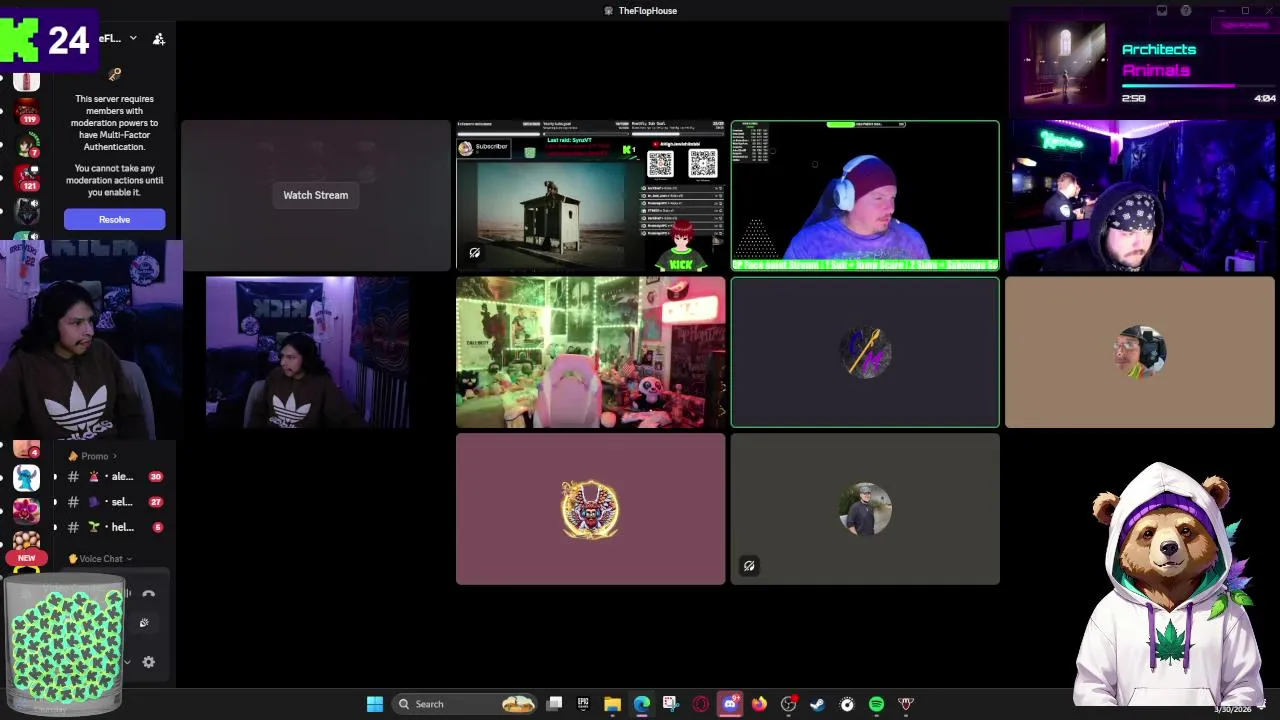
Task: Open the 'ale...' channel with 30 mentions
Action: coord(112,477)
